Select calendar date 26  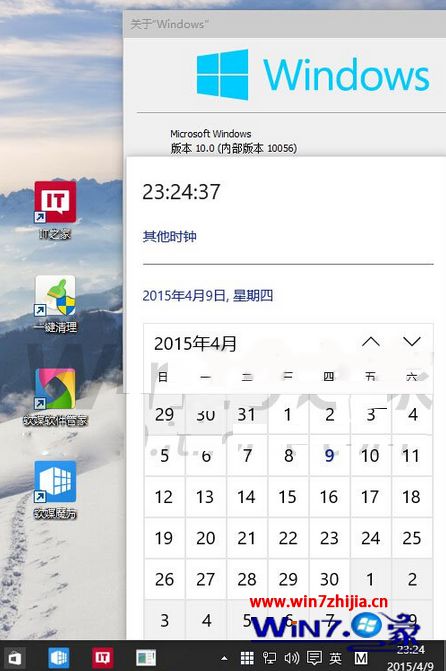[x=164, y=579]
